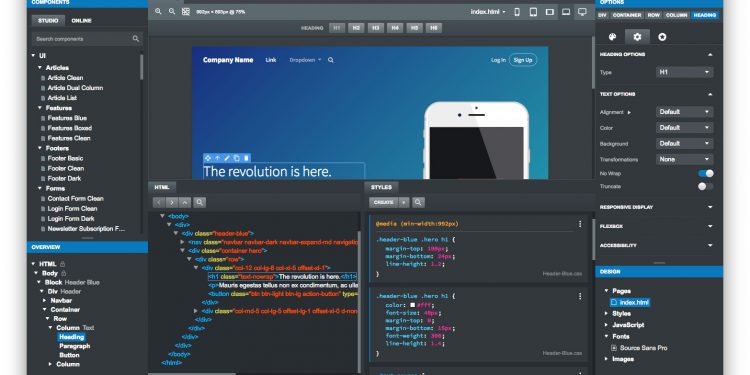Select the phone portrait preview icon

[x=517, y=12]
